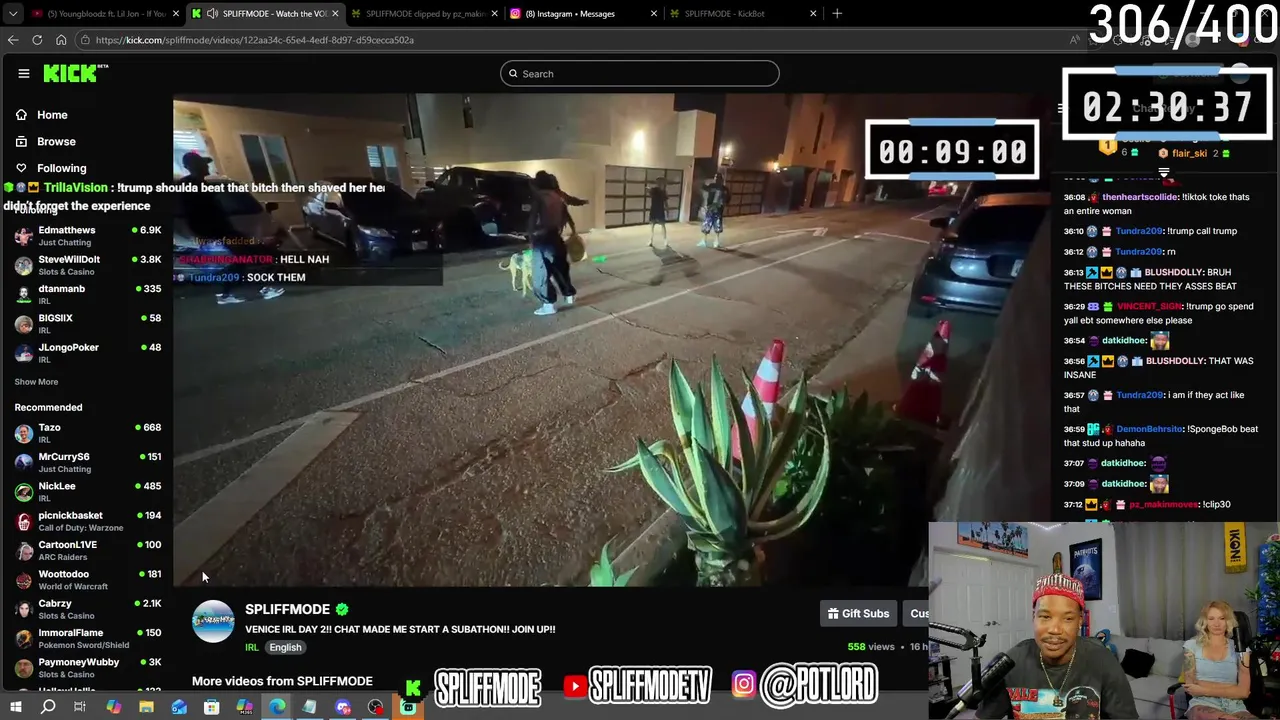This screenshot has height=720, width=1280.
Task: Click the IRL category tag under the title
Action: (x=252, y=647)
